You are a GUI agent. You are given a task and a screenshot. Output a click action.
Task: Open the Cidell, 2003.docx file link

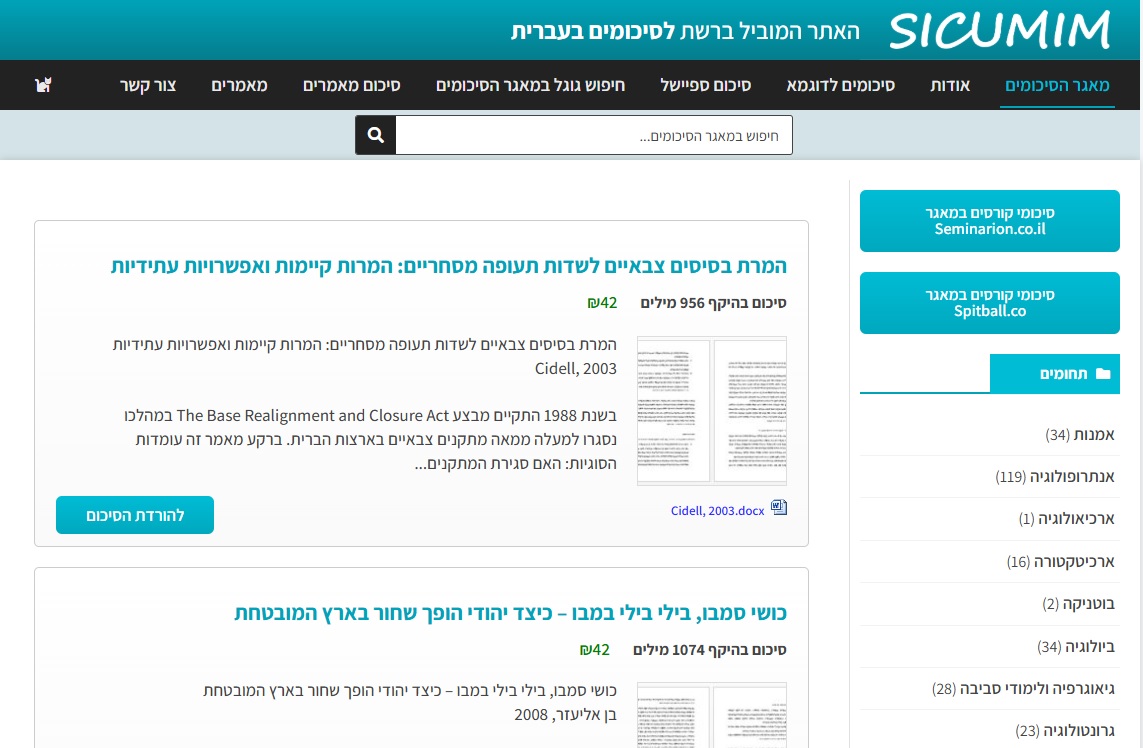(717, 510)
